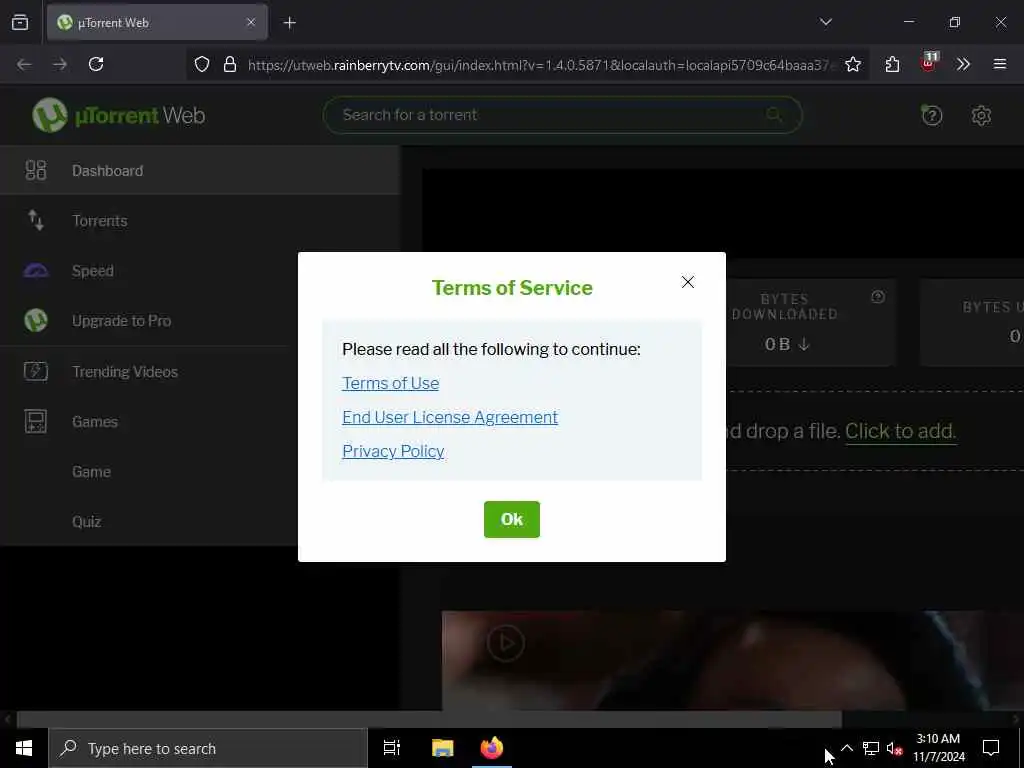
Task: Click the uBlock extension icon with badge
Action: coord(929,63)
